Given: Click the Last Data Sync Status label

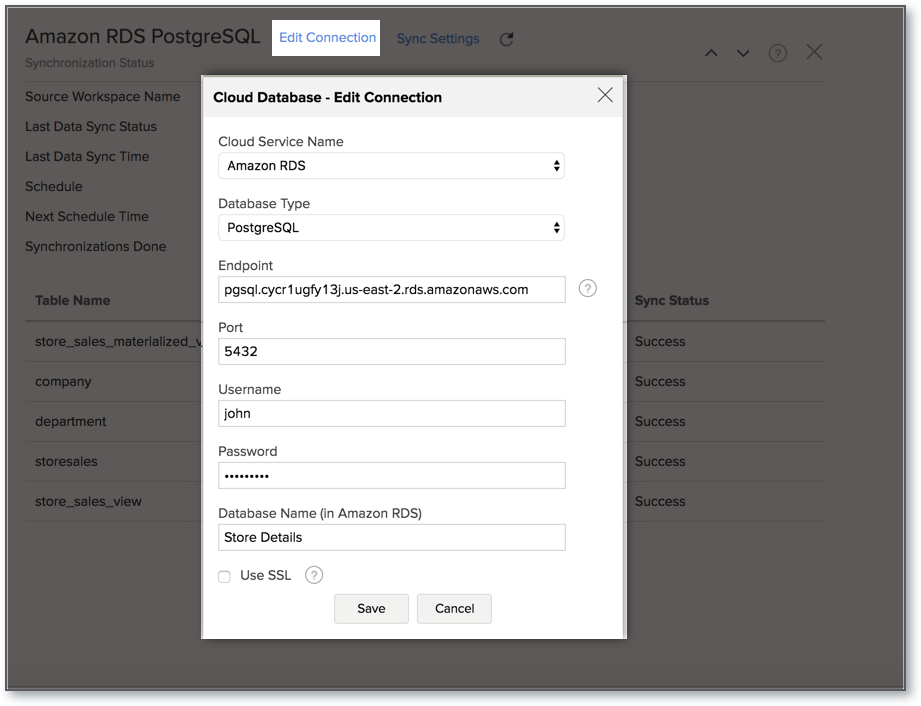Looking at the screenshot, I should (x=91, y=126).
